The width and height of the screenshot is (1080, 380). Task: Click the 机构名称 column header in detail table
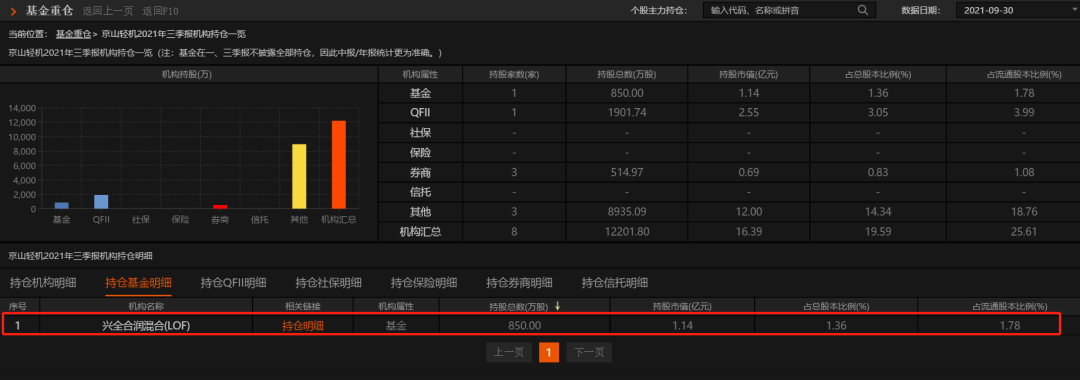[x=145, y=306]
